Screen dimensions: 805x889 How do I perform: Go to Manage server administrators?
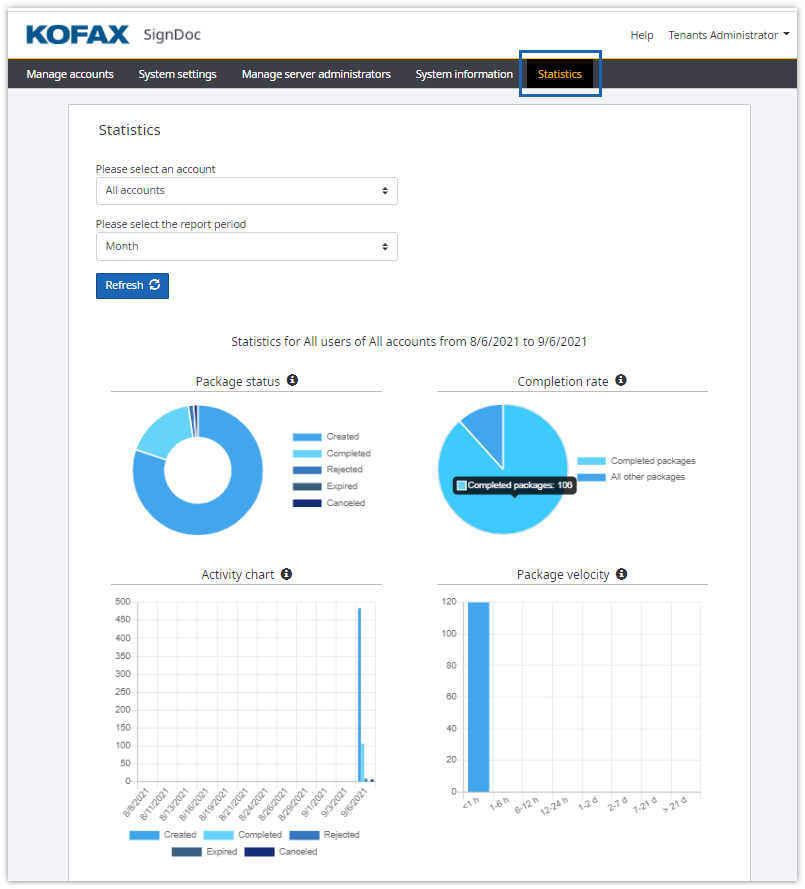coord(316,74)
